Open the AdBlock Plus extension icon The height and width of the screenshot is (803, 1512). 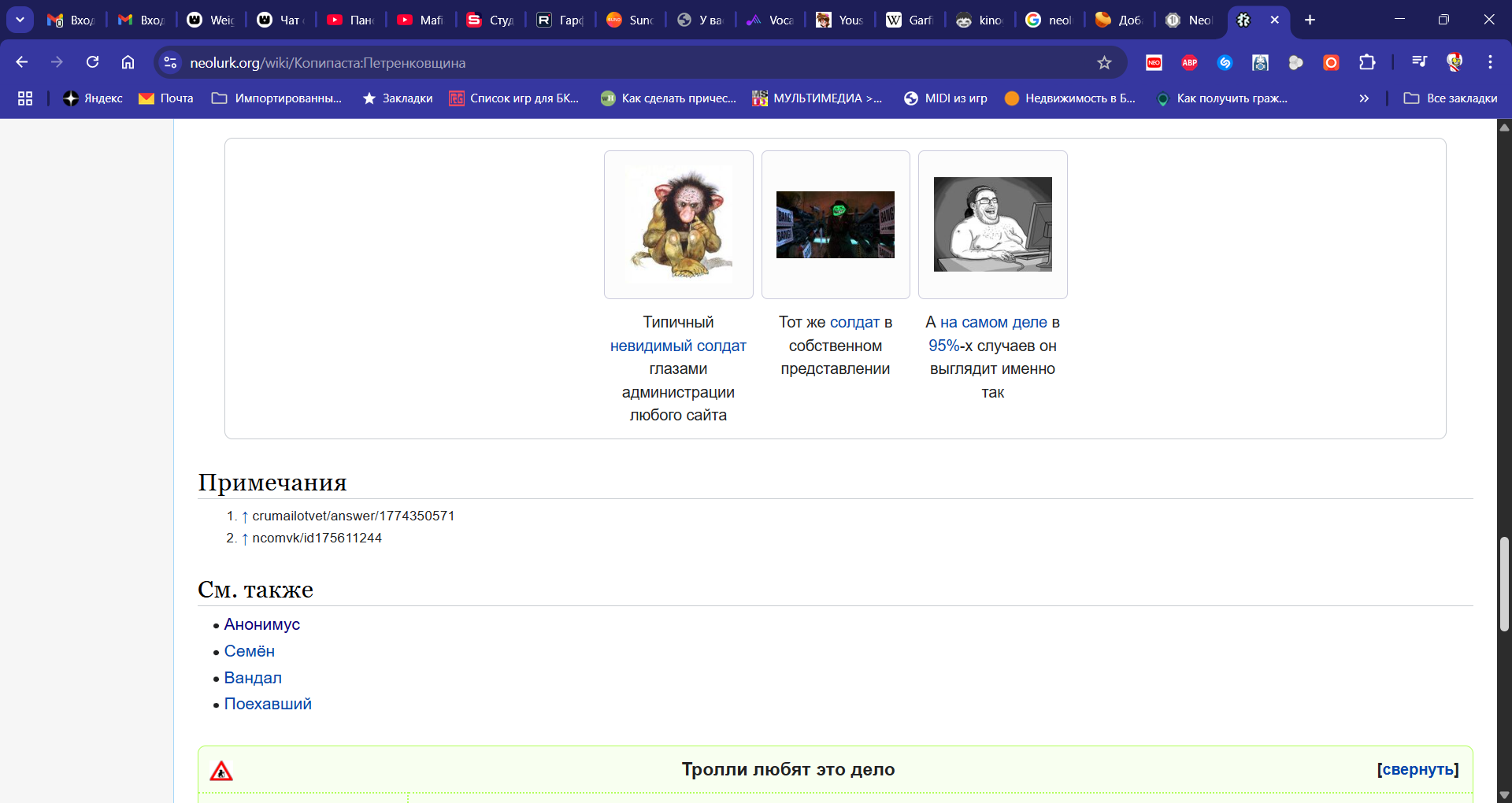coord(1189,62)
